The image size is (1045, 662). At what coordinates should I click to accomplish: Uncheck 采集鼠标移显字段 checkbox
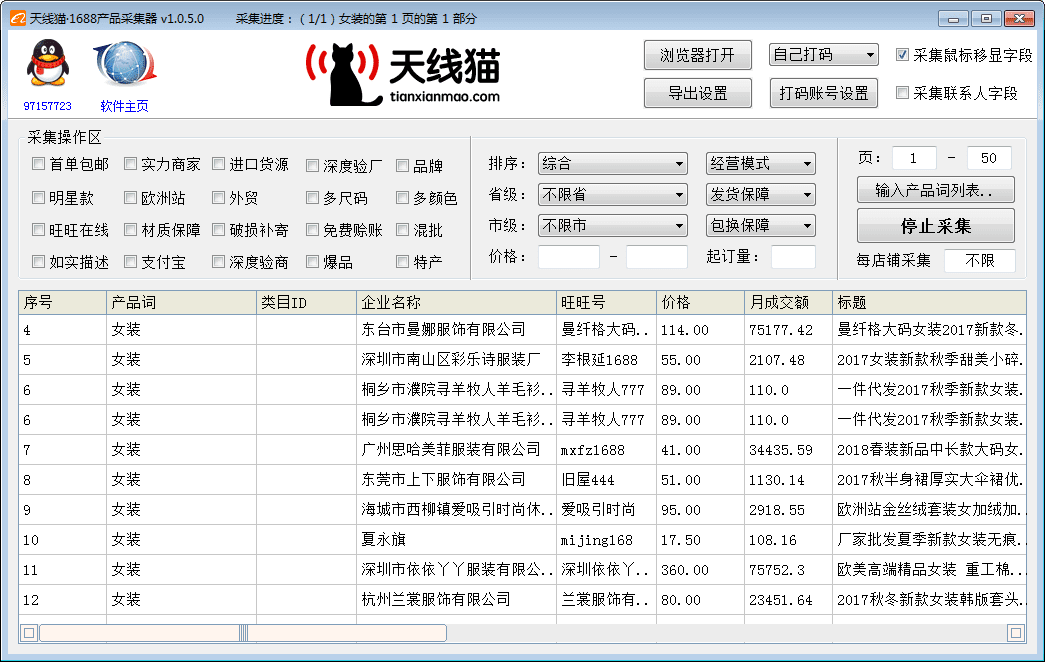(902, 55)
